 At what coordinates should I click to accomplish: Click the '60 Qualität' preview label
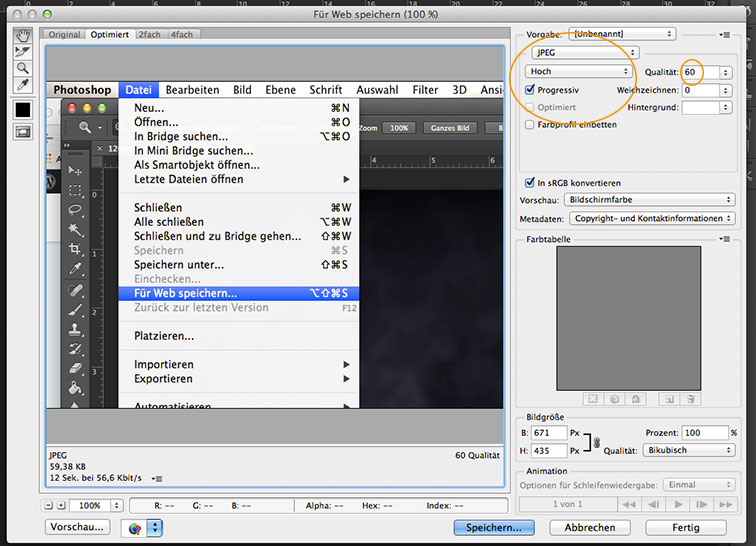[x=477, y=455]
